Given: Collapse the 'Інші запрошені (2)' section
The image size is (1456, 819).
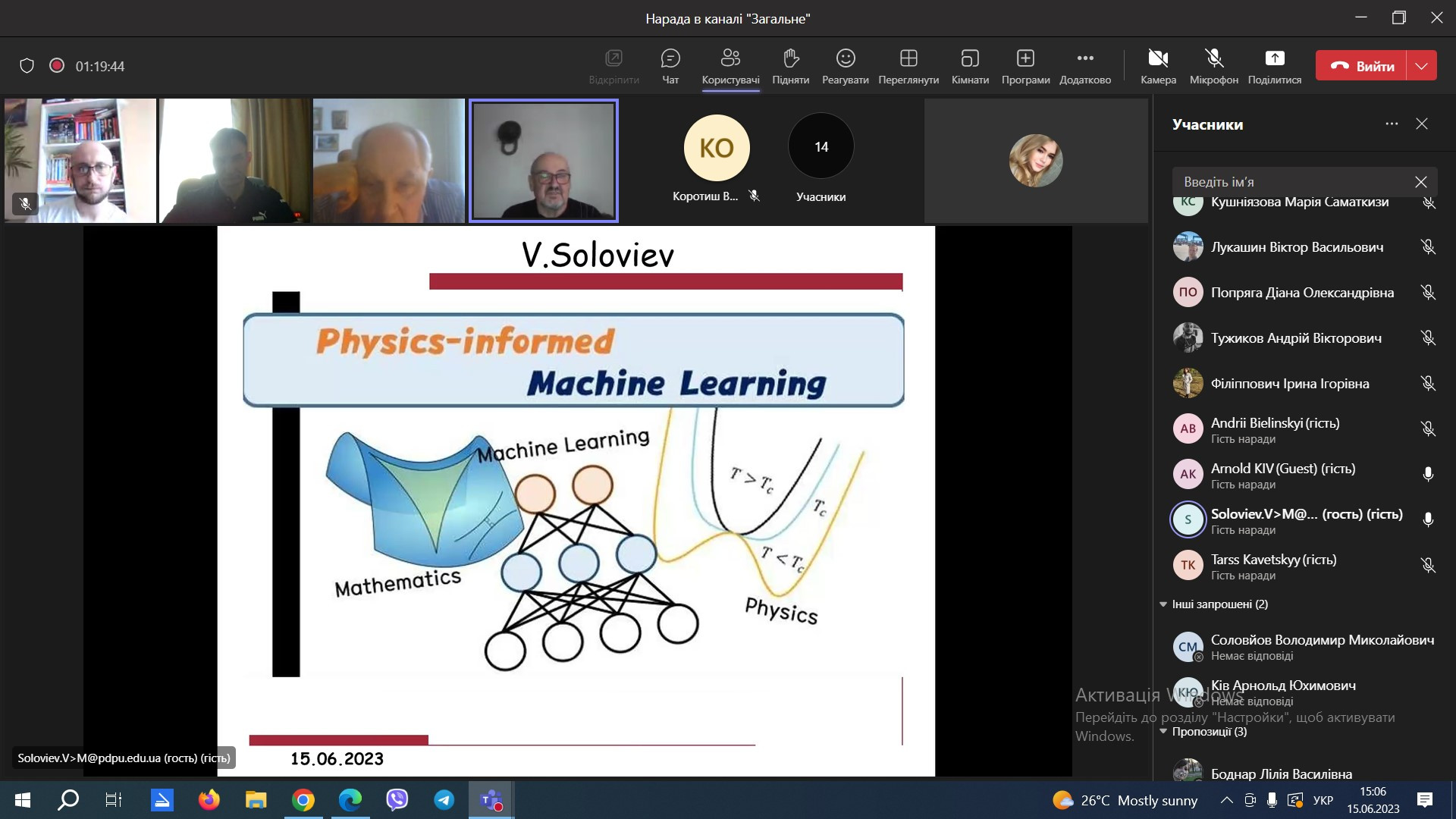Looking at the screenshot, I should point(1163,604).
